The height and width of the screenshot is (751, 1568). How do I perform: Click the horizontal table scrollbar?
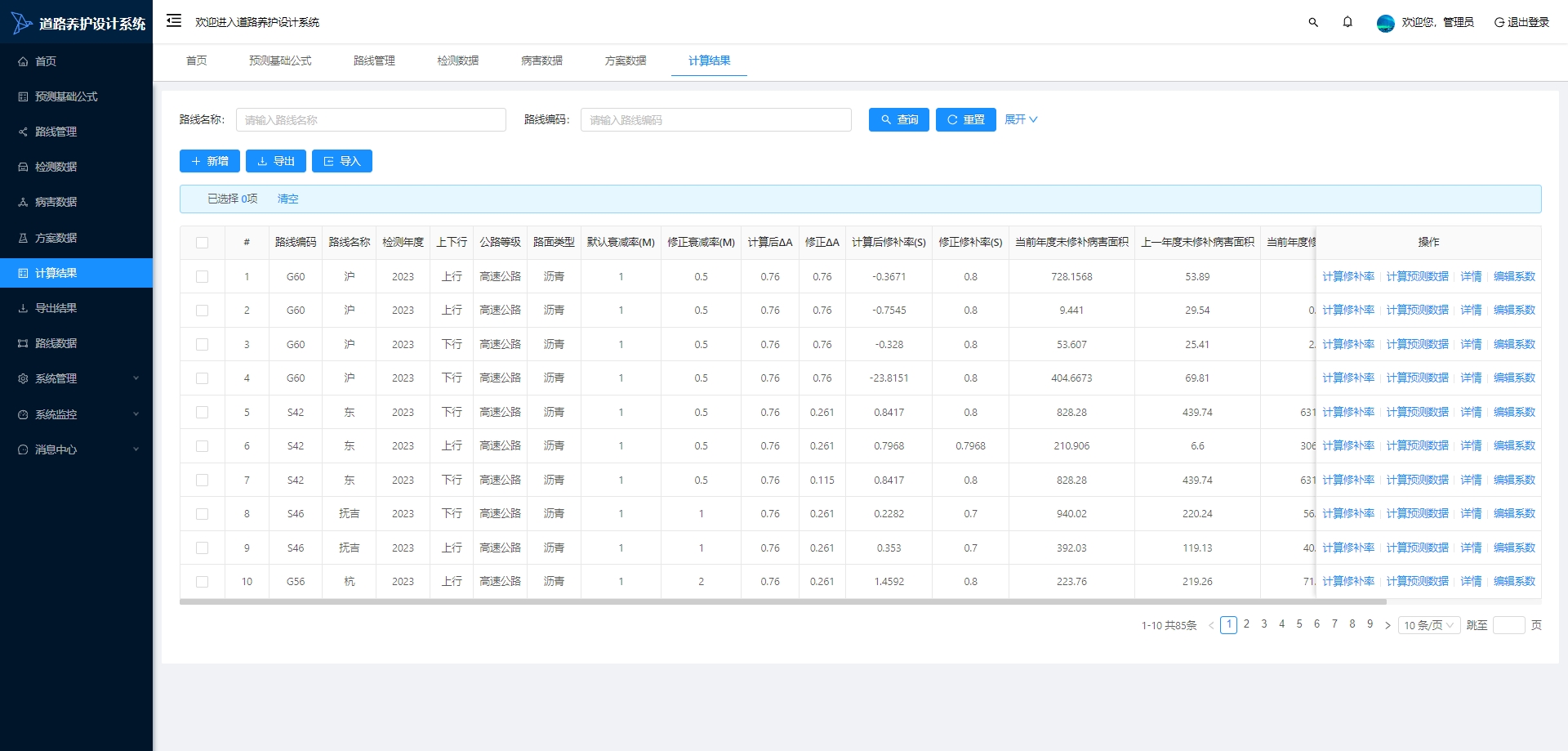click(x=783, y=602)
